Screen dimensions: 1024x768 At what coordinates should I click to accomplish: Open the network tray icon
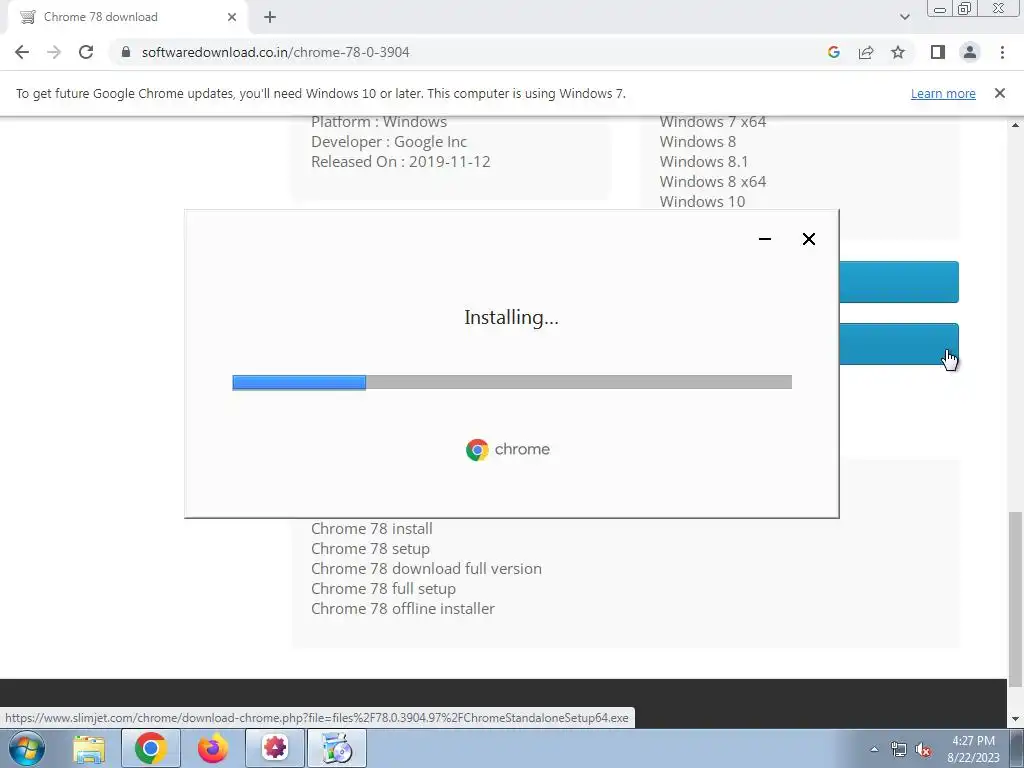pyautogui.click(x=899, y=750)
